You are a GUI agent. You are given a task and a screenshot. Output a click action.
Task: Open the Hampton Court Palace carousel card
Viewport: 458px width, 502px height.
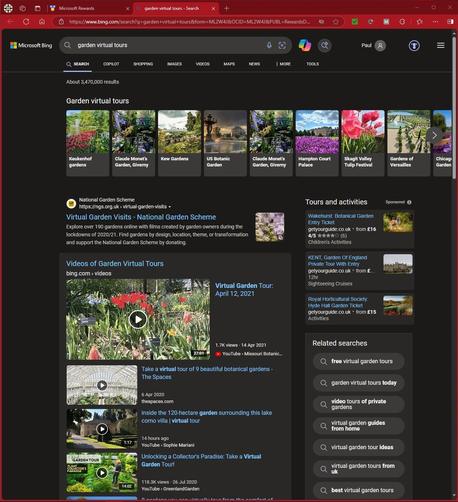coord(317,143)
